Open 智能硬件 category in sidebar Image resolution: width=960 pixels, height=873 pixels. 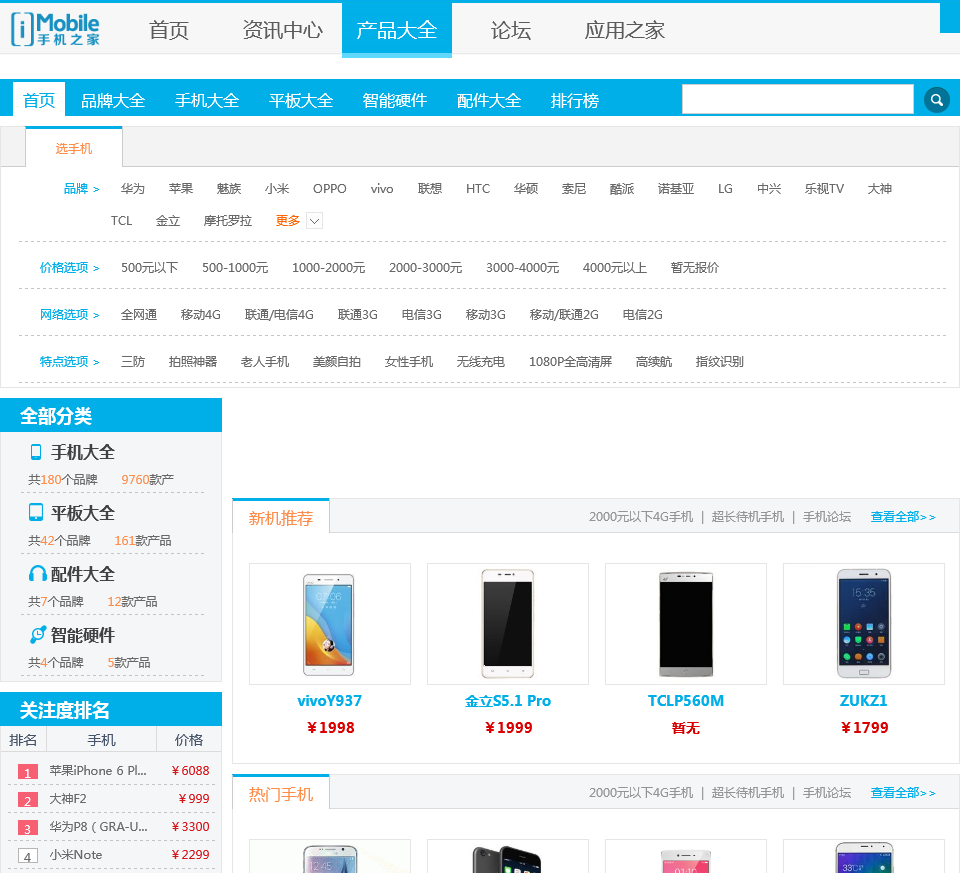point(83,635)
